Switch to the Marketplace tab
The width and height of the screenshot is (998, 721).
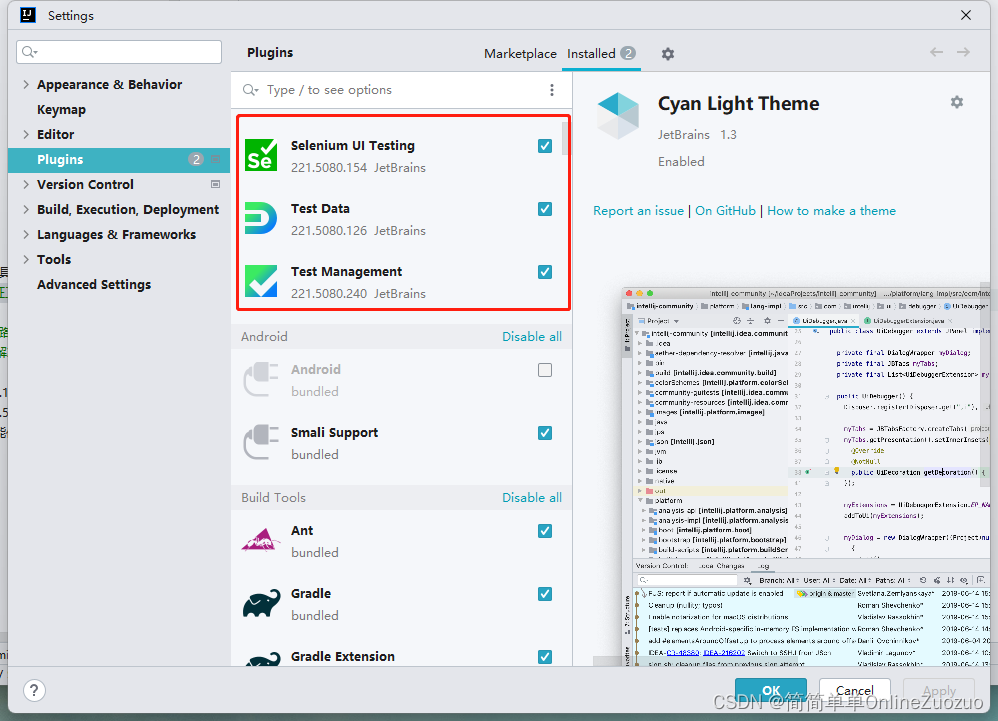pyautogui.click(x=520, y=53)
